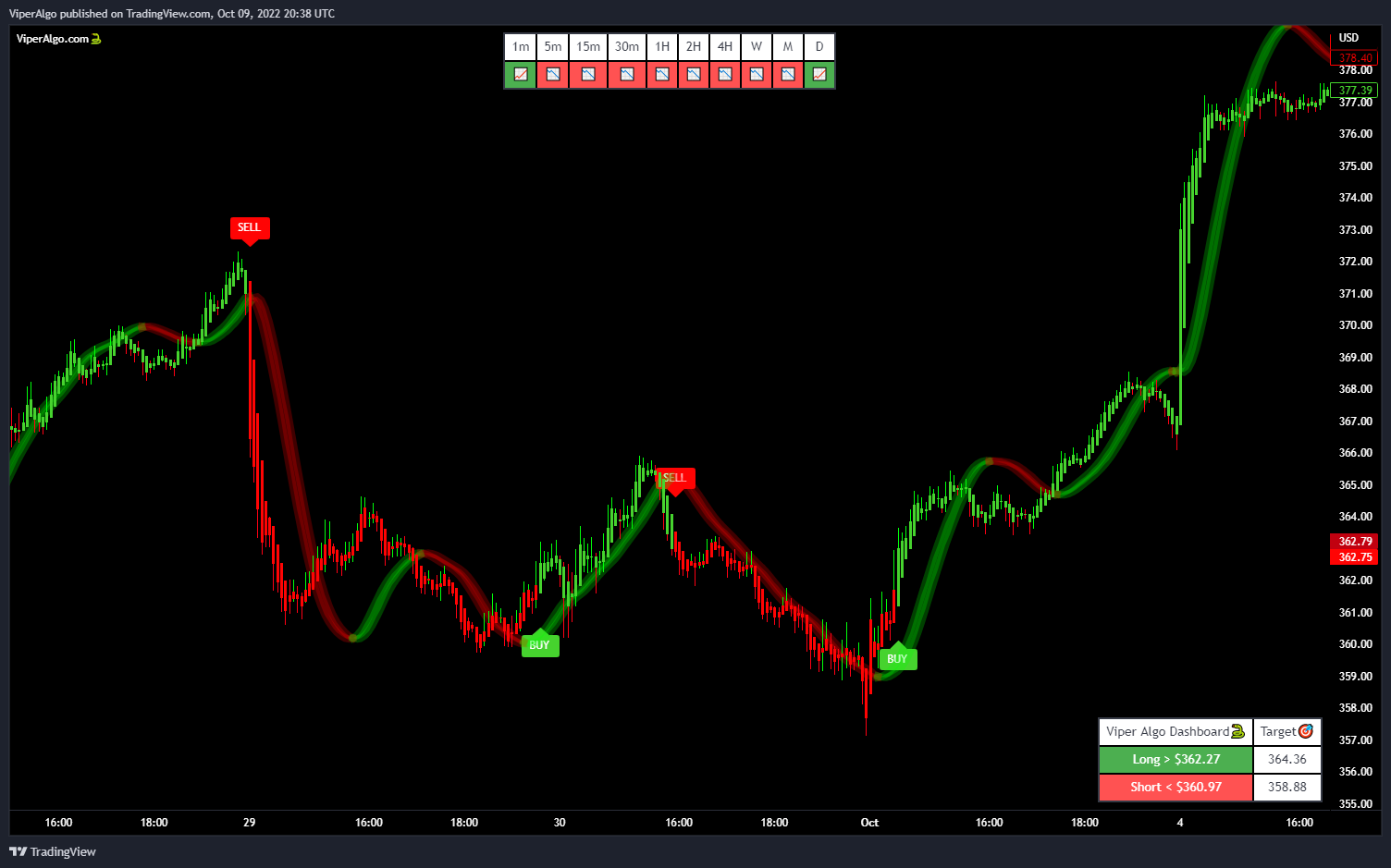Select the 15m timeframe header cell
1391x868 pixels.
tap(588, 47)
